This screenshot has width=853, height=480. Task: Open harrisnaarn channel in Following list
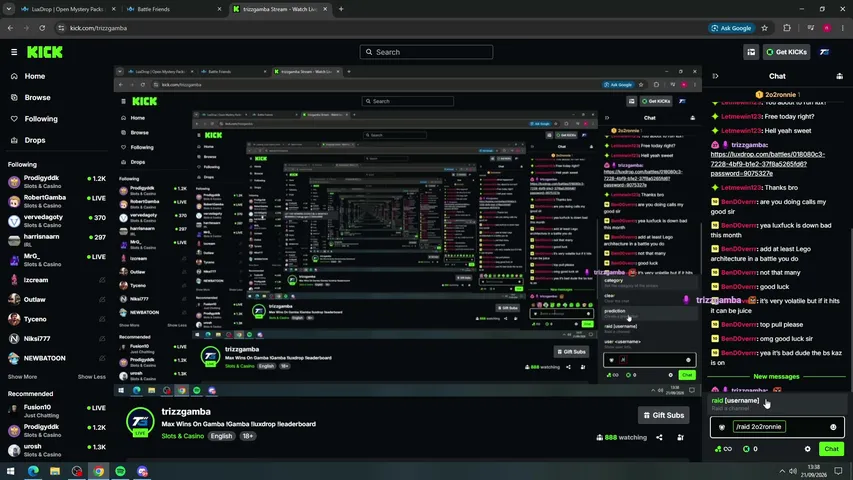click(57, 241)
